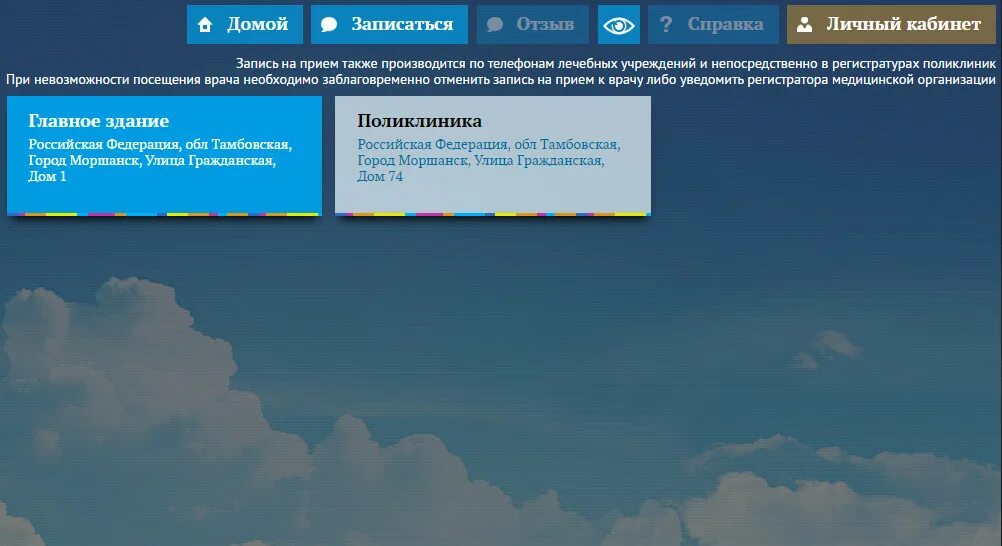The width and height of the screenshot is (1002, 546).
Task: Open the Отзыв menu item
Action: [x=532, y=24]
